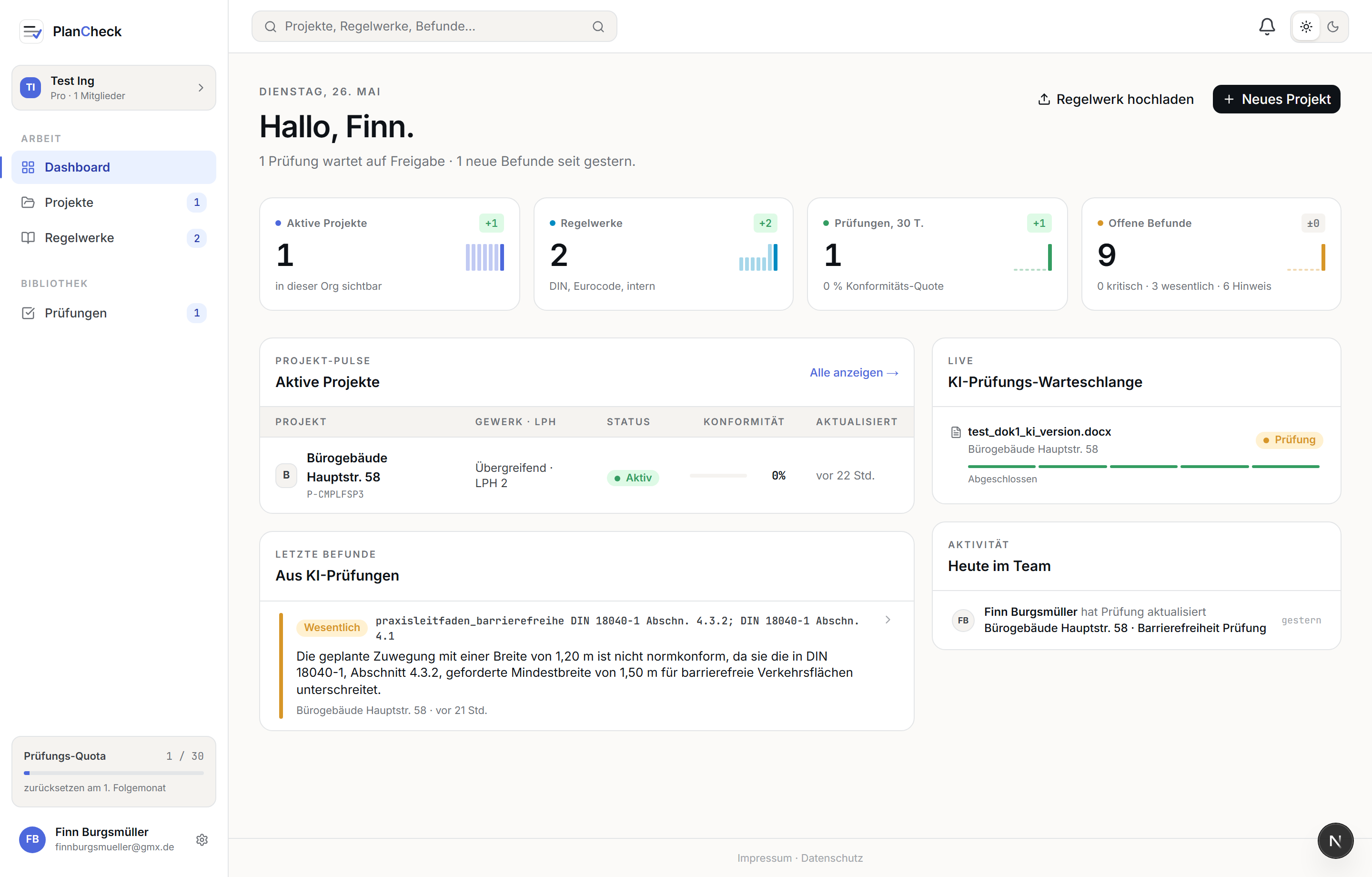Image resolution: width=1372 pixels, height=877 pixels.
Task: Open Regelwerke in the sidebar
Action: [114, 238]
